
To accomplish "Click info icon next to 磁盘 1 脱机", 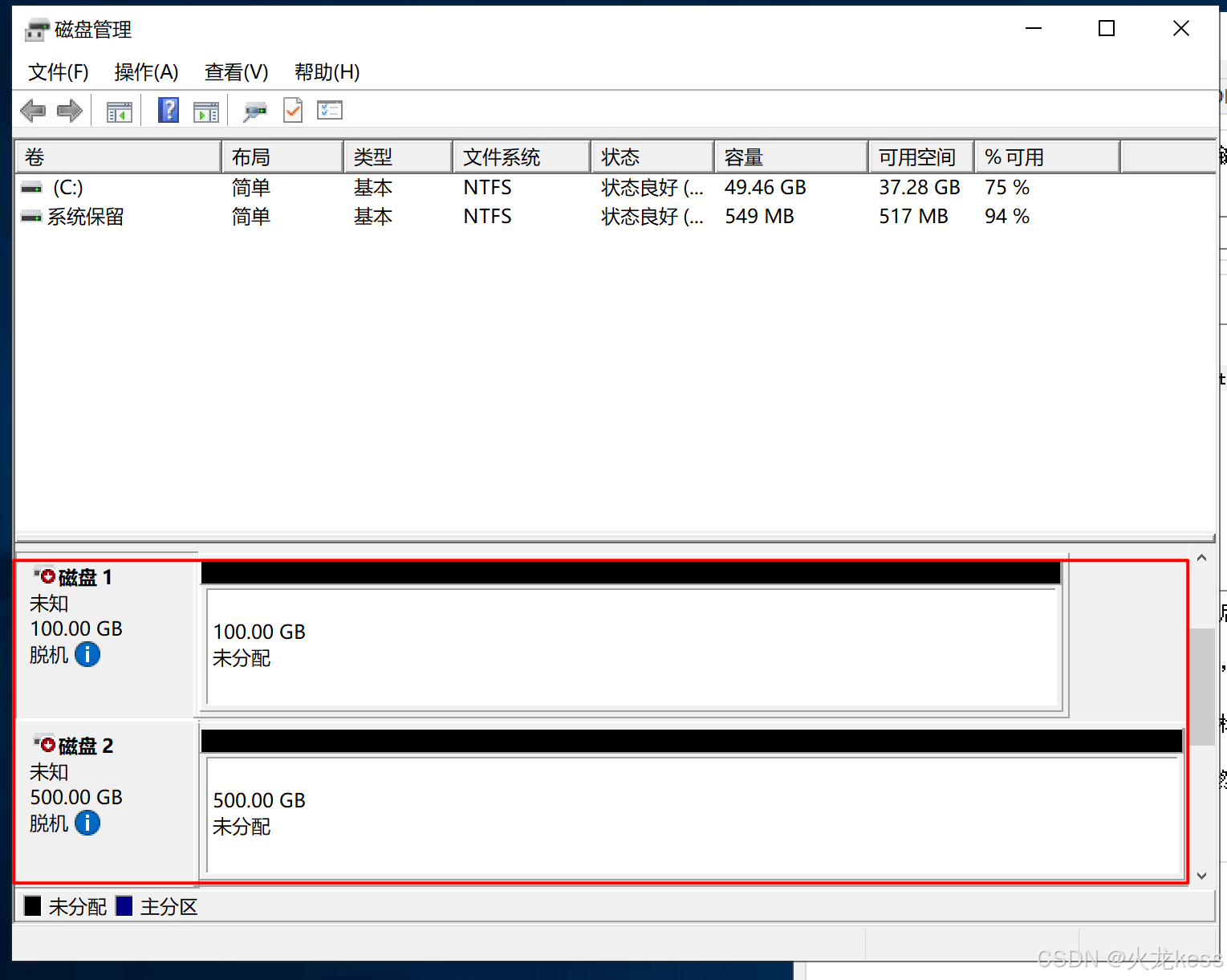I will 87,655.
